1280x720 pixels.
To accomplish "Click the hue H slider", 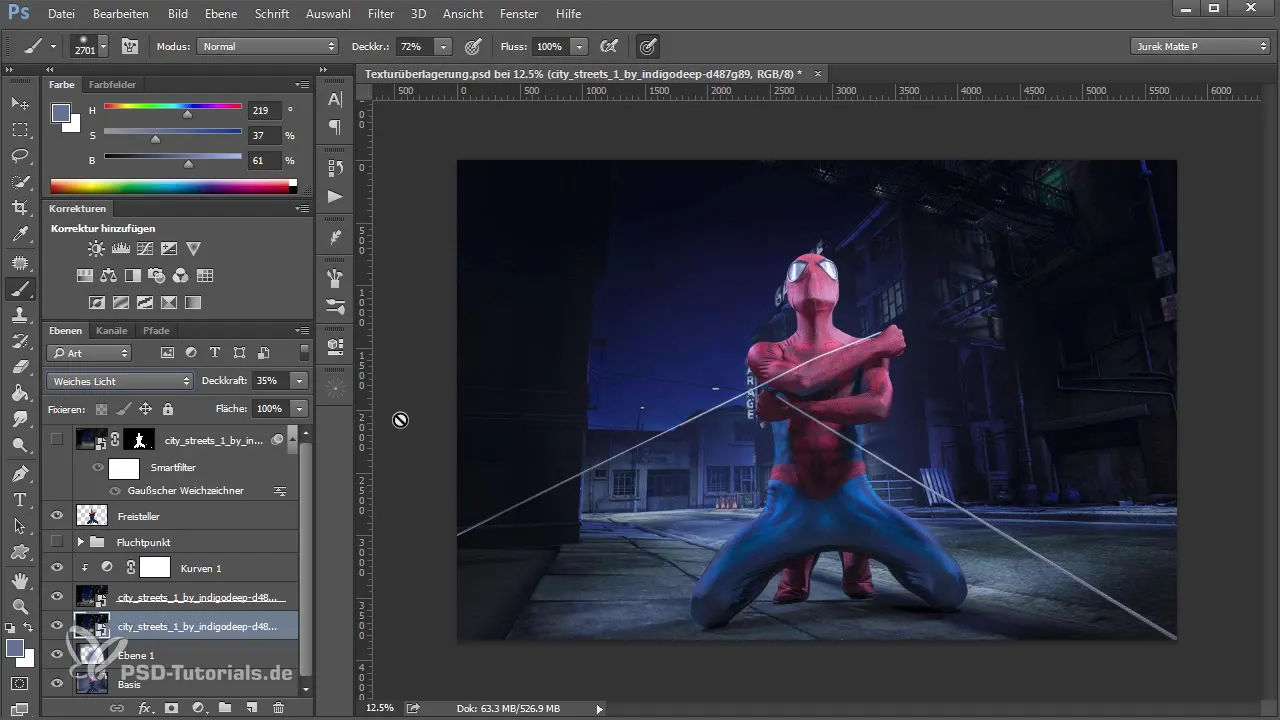I will 173,110.
